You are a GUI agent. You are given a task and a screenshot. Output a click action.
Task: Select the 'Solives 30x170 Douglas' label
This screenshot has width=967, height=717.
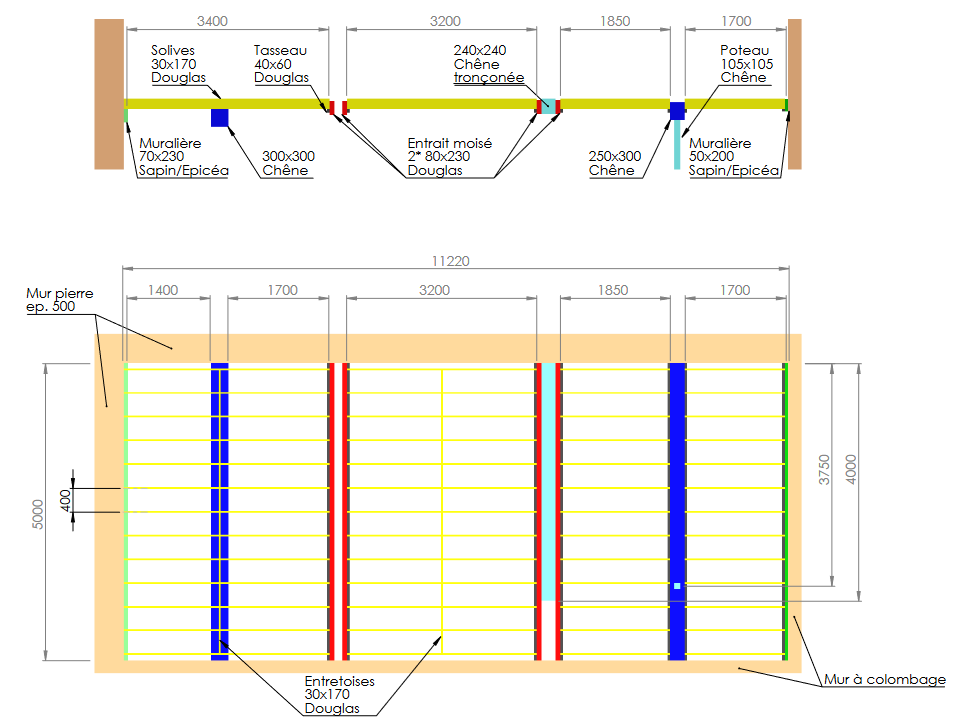coord(178,64)
